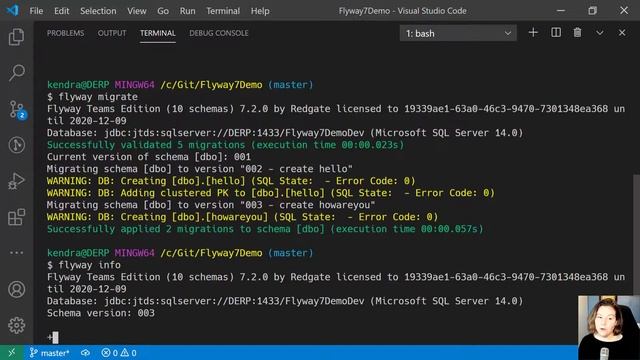Open the View menu
The image size is (640, 360).
pos(137,11)
